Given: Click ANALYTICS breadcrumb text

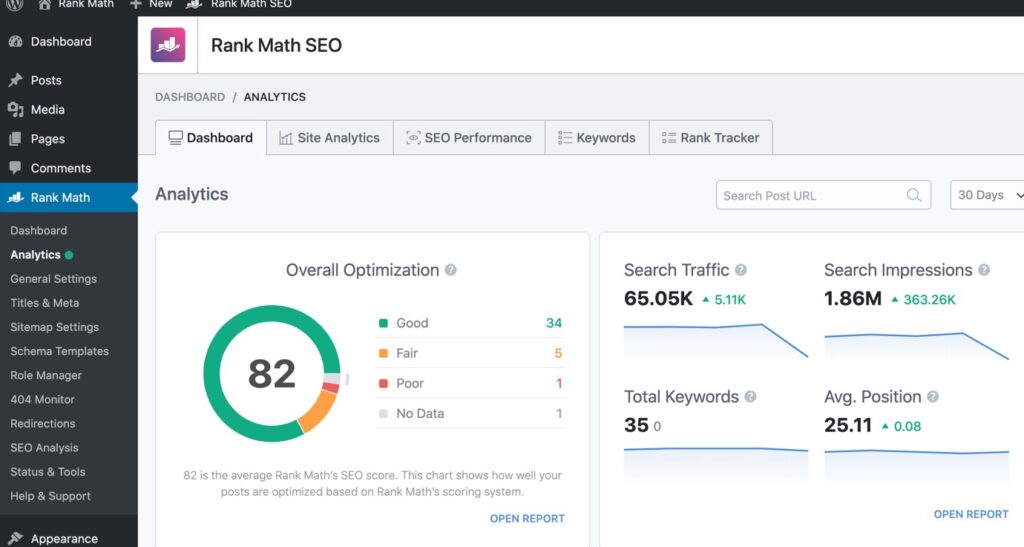Looking at the screenshot, I should coord(275,97).
